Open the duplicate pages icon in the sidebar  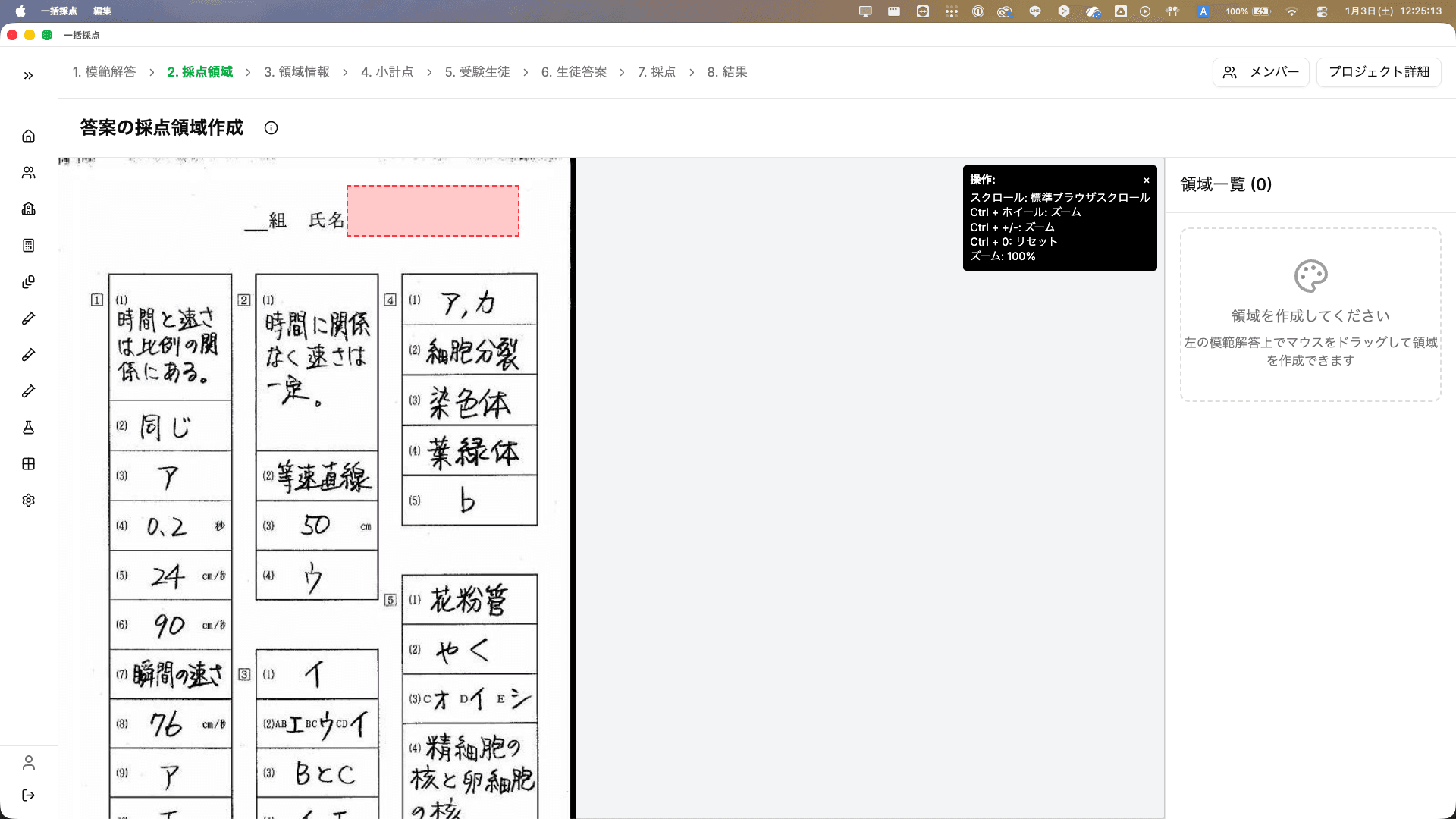point(28,281)
